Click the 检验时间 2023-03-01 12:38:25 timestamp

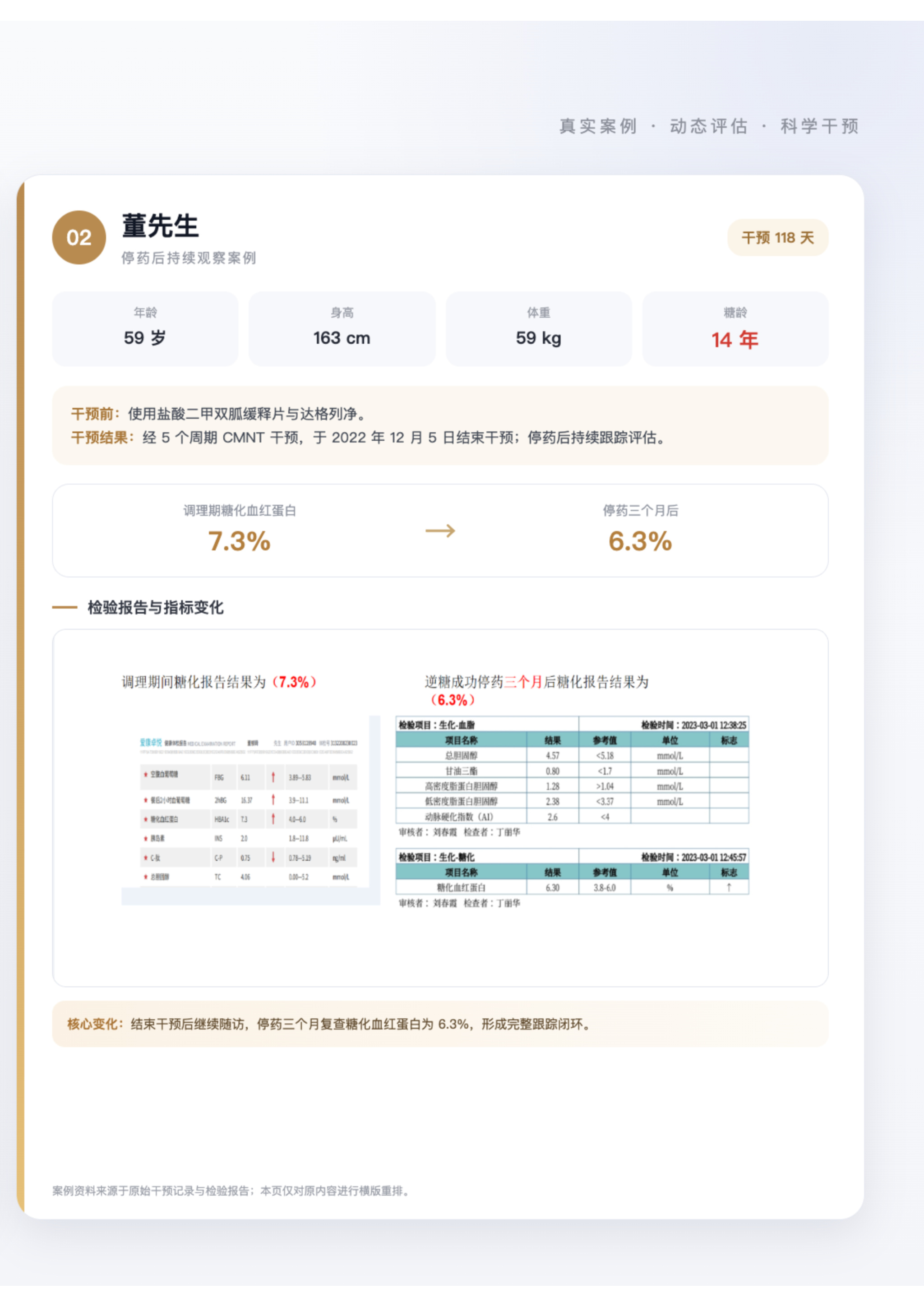tap(693, 725)
